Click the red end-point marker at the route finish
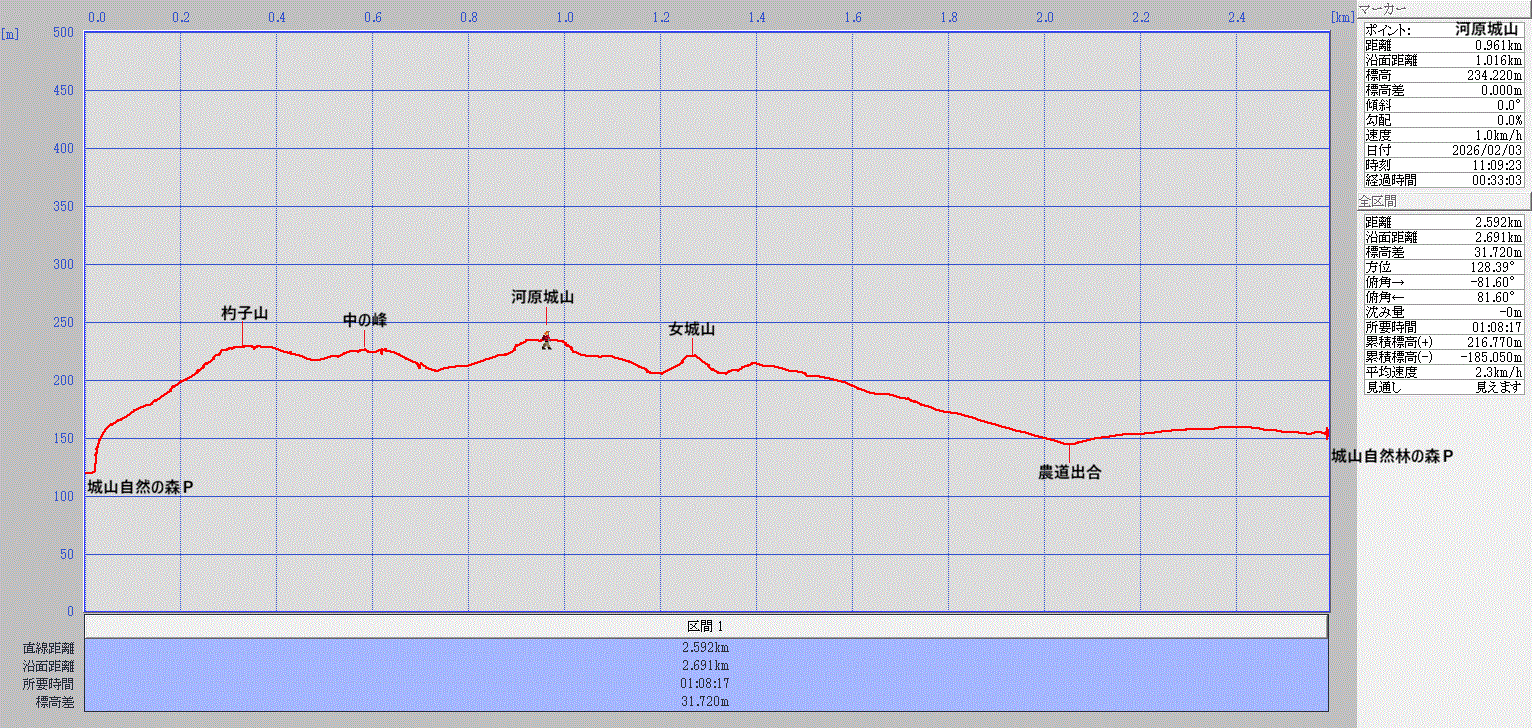This screenshot has width=1532, height=728. (1326, 433)
